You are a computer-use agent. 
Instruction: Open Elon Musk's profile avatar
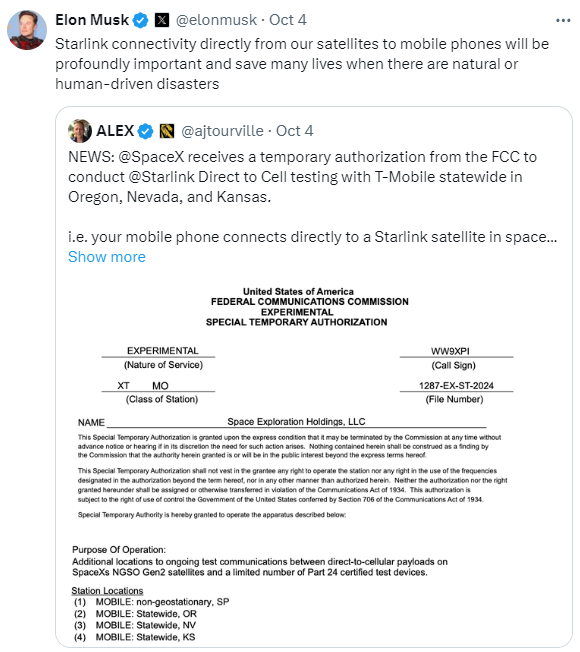27,30
